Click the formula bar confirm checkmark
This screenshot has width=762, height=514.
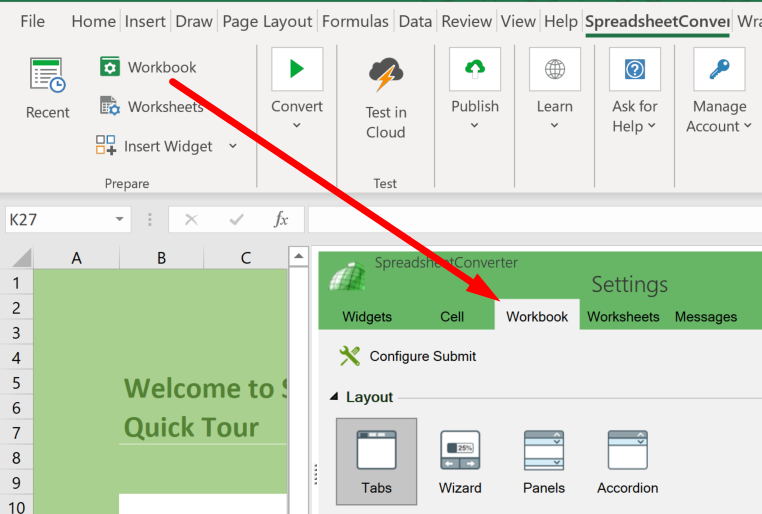[236, 220]
